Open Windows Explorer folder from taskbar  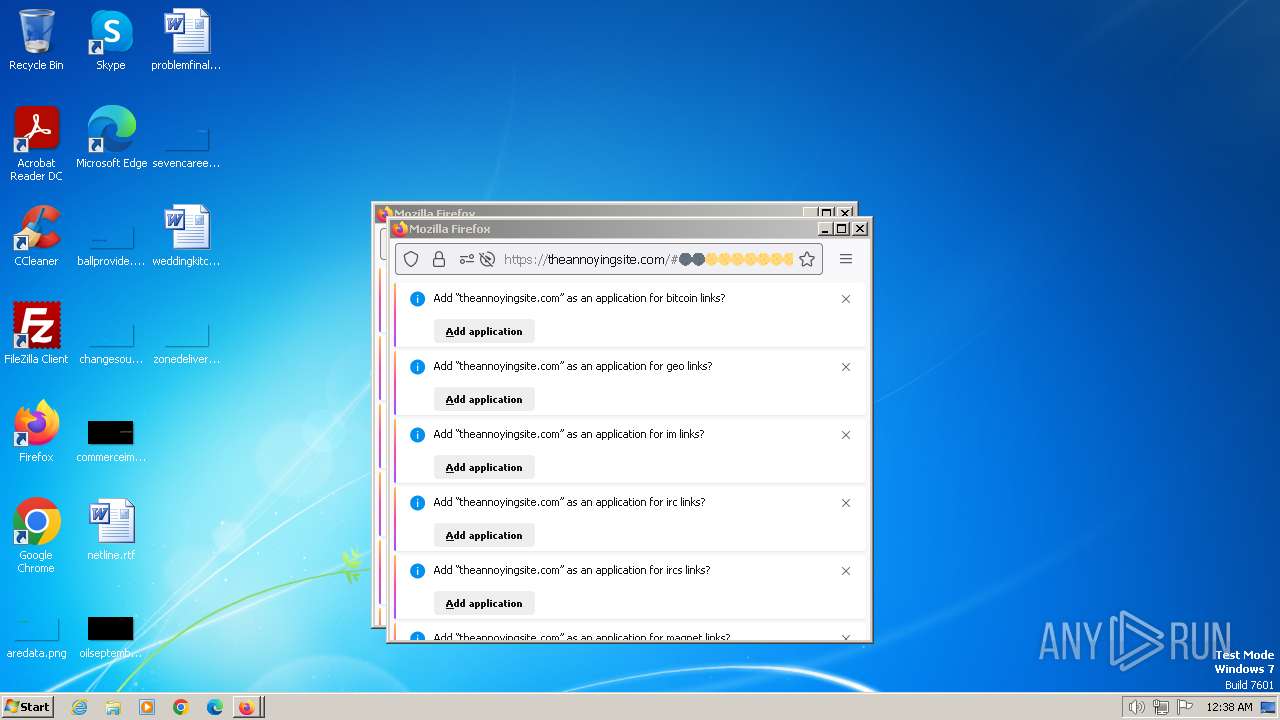click(113, 707)
